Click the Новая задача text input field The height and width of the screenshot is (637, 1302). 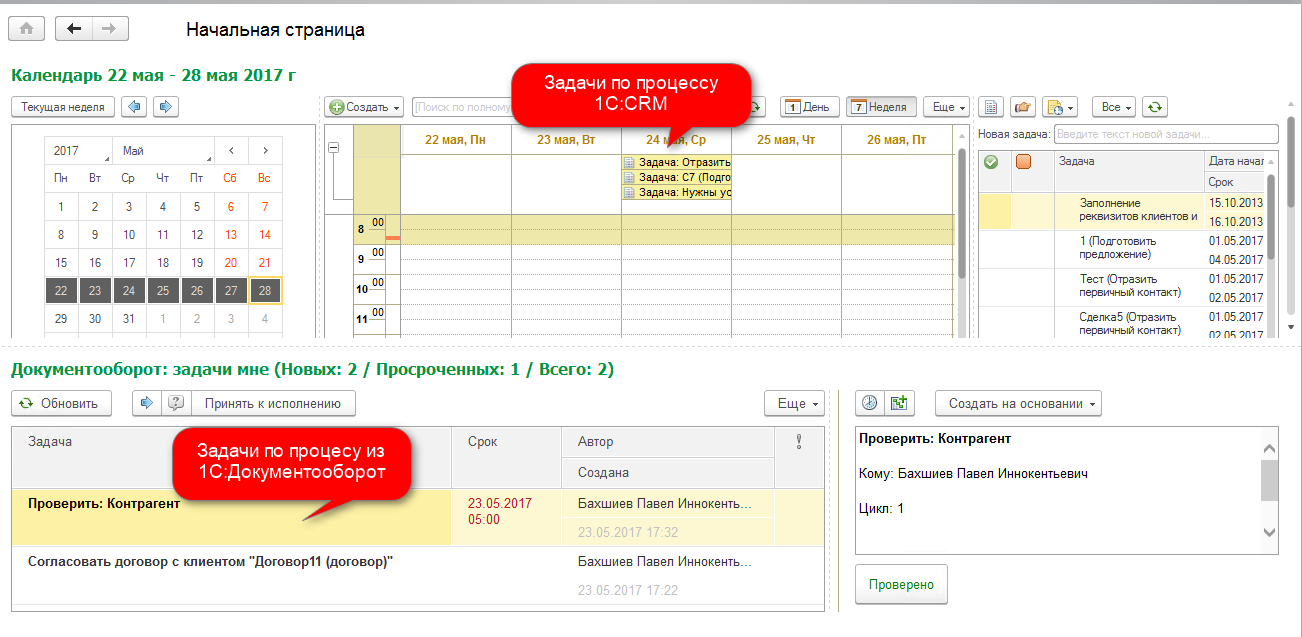[1165, 134]
